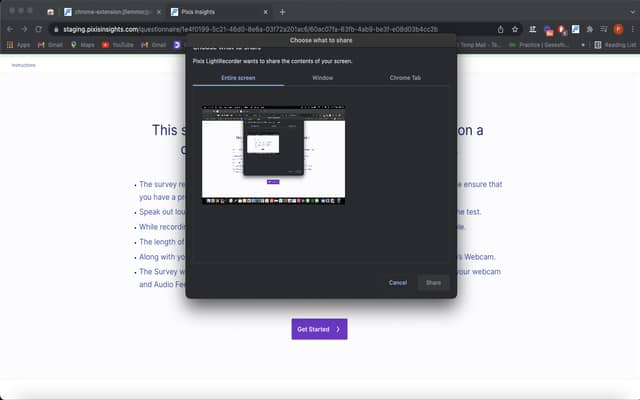The image size is (640, 400).
Task: Switch to the chrome-extension tab
Action: coord(112,12)
